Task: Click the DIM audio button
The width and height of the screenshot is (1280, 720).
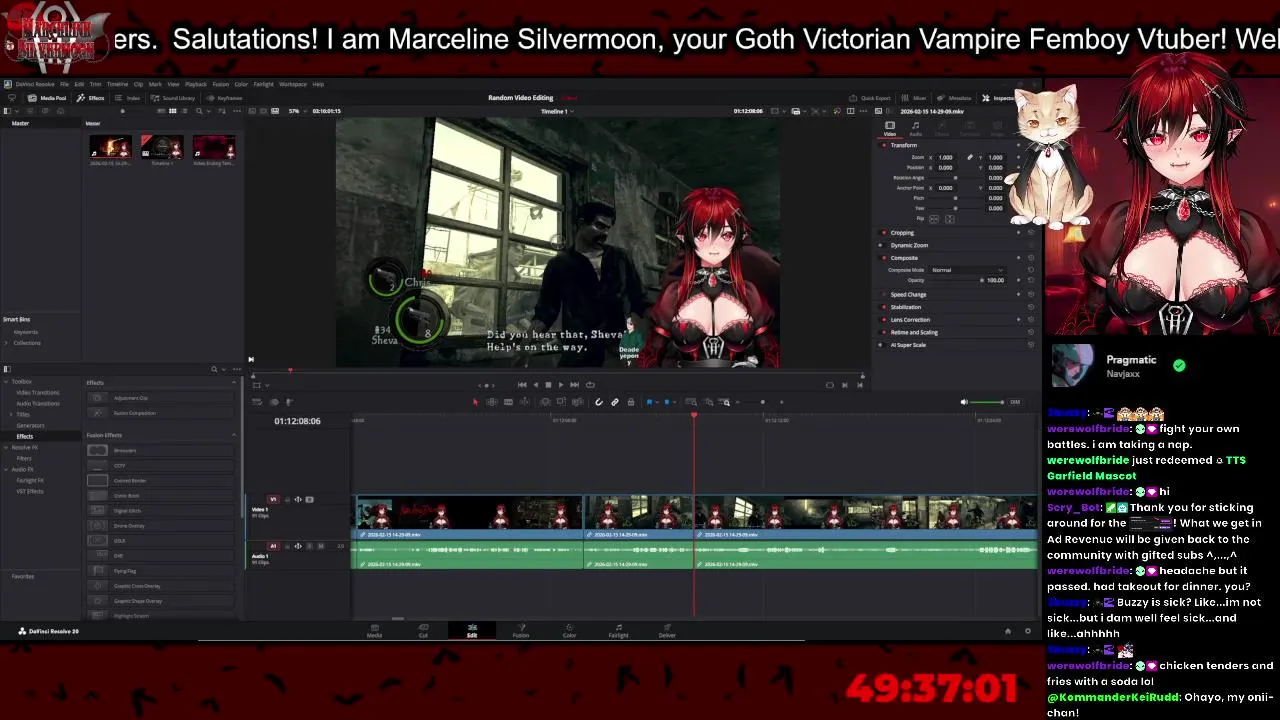Action: [x=1015, y=402]
